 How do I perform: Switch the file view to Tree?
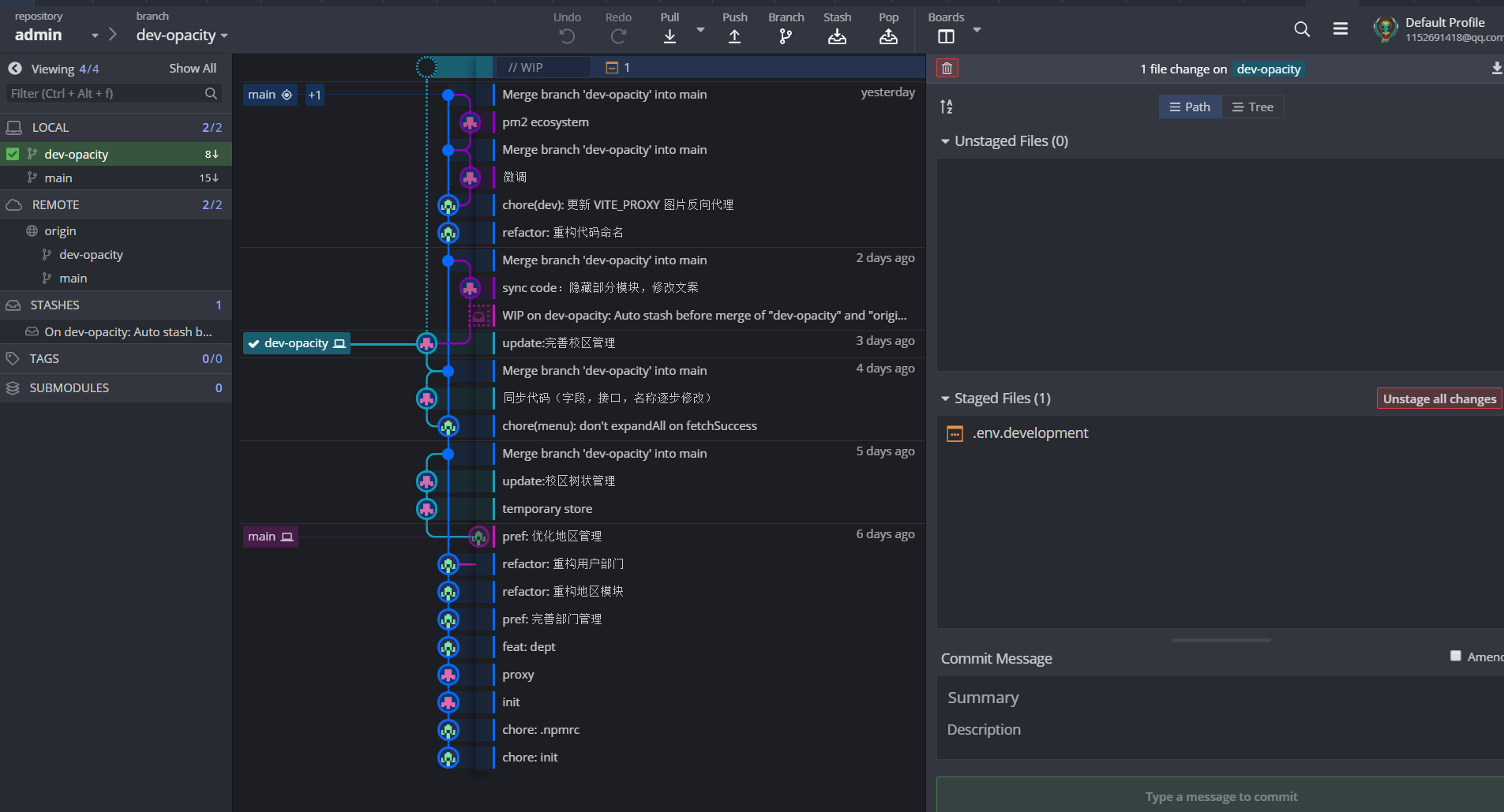[x=1253, y=107]
